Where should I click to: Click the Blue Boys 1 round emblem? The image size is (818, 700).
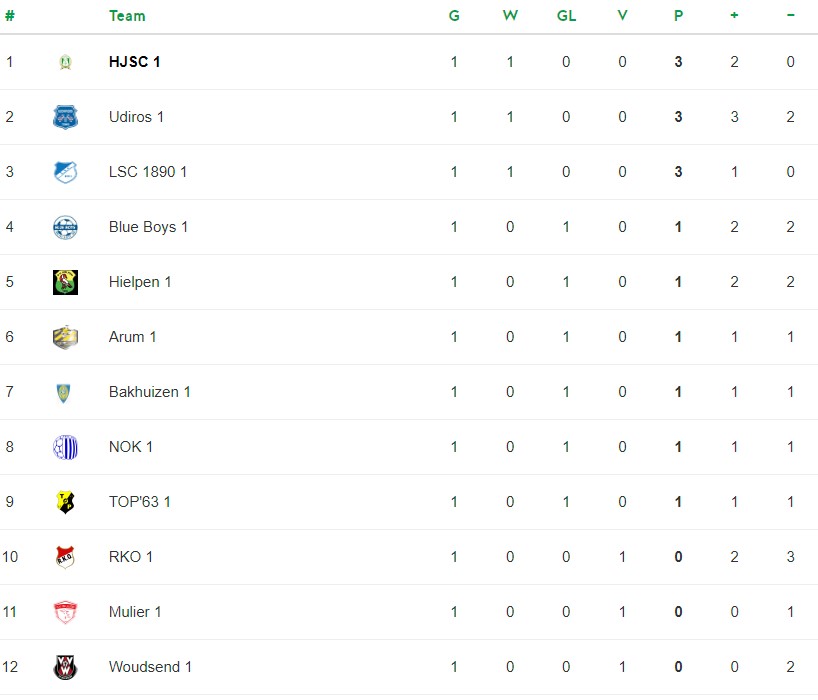65,227
